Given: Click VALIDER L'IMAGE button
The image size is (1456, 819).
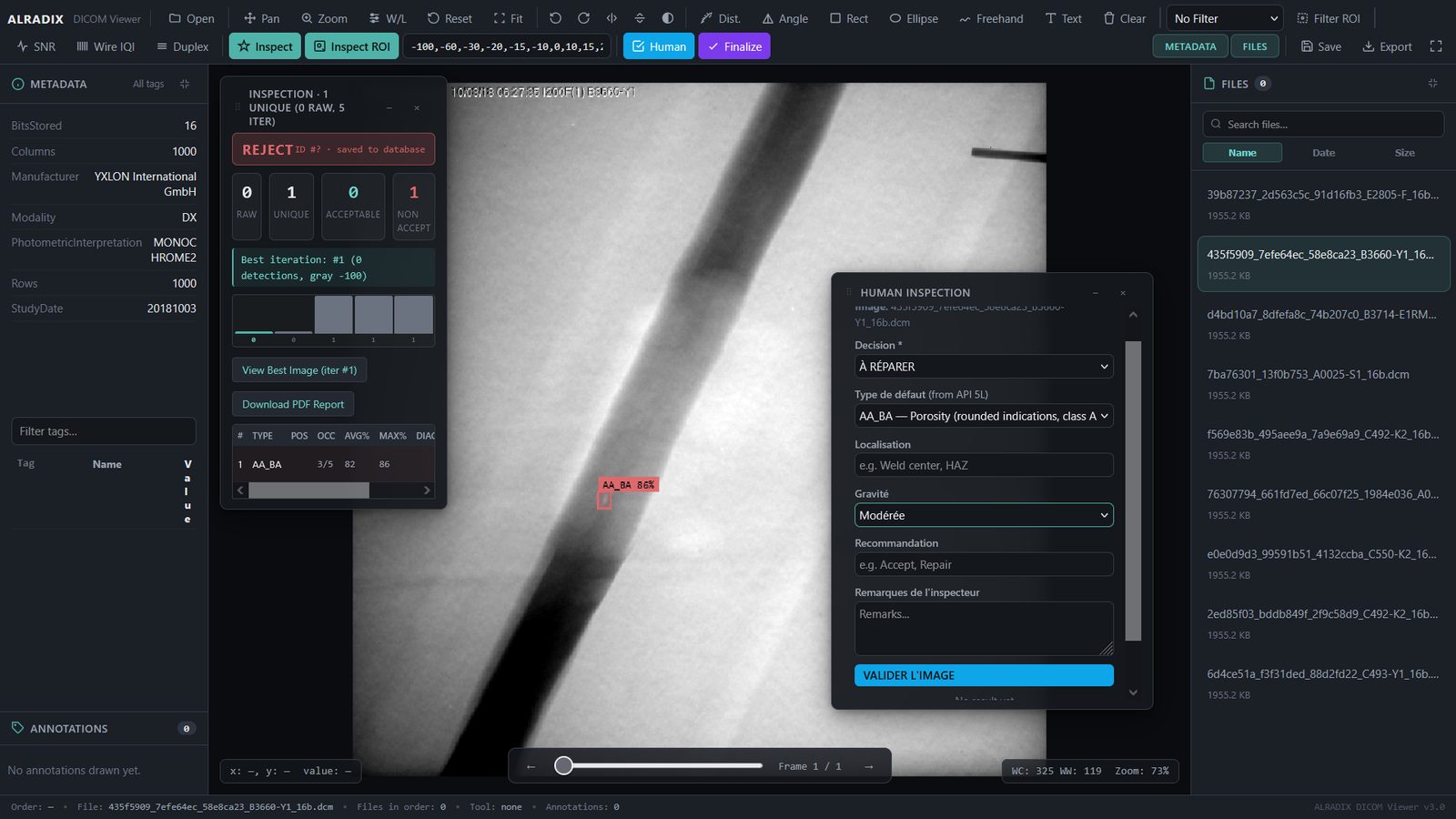Looking at the screenshot, I should point(984,675).
